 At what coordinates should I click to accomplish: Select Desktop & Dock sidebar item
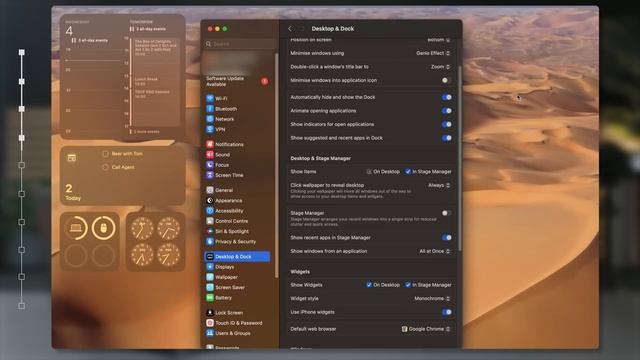(x=237, y=256)
